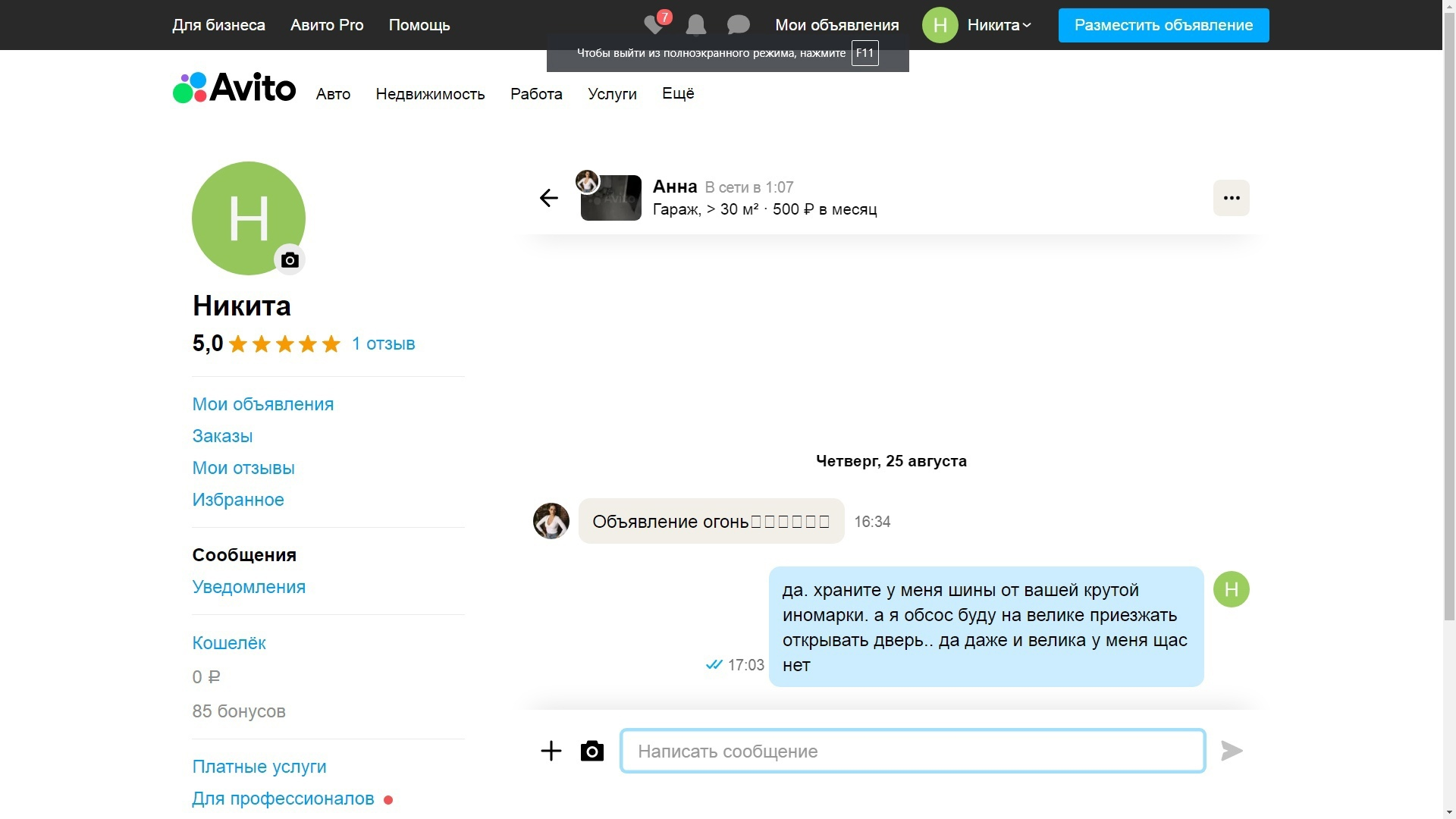Open messages speech bubble icon
Screen dimensions: 1456x819
point(738,25)
